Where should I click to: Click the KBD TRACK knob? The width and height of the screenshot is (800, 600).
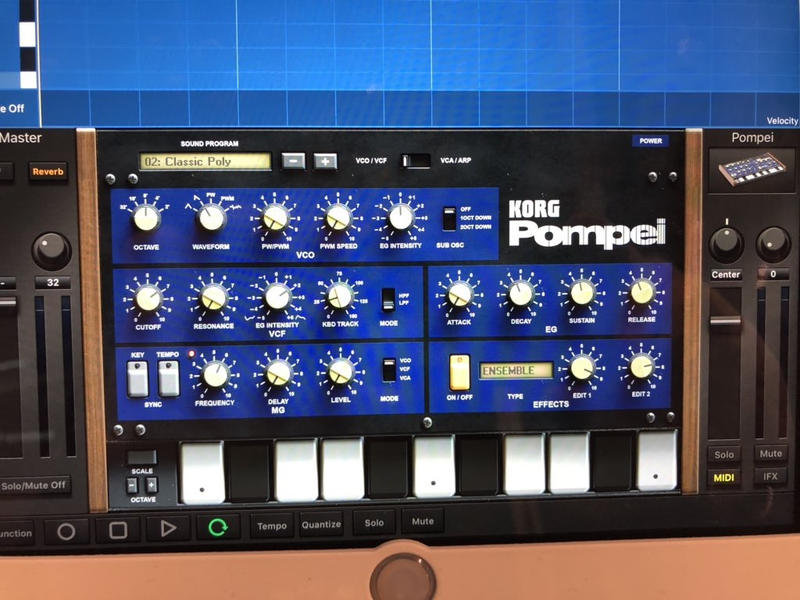click(340, 296)
